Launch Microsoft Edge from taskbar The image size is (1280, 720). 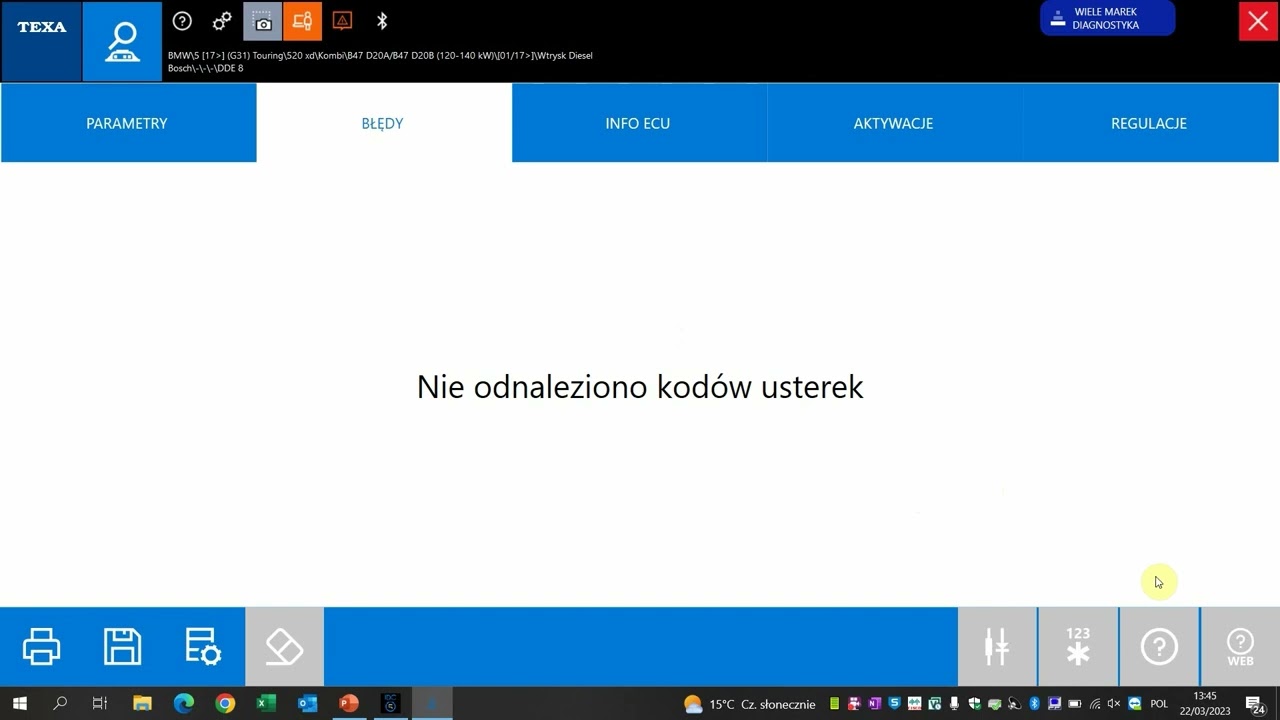[183, 704]
